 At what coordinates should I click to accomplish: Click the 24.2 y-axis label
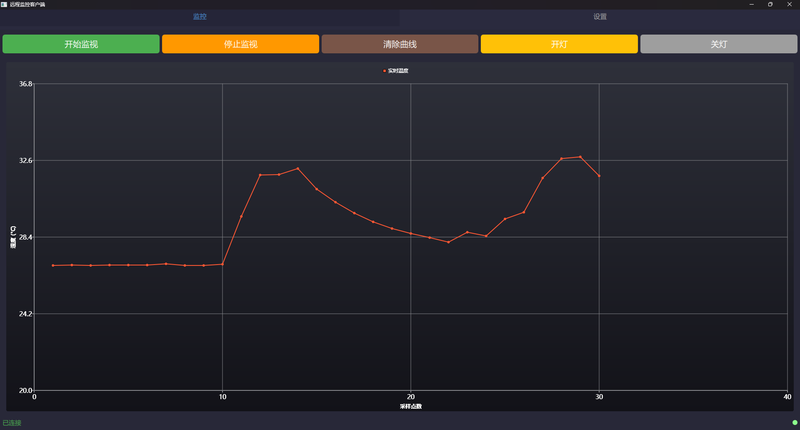point(26,314)
